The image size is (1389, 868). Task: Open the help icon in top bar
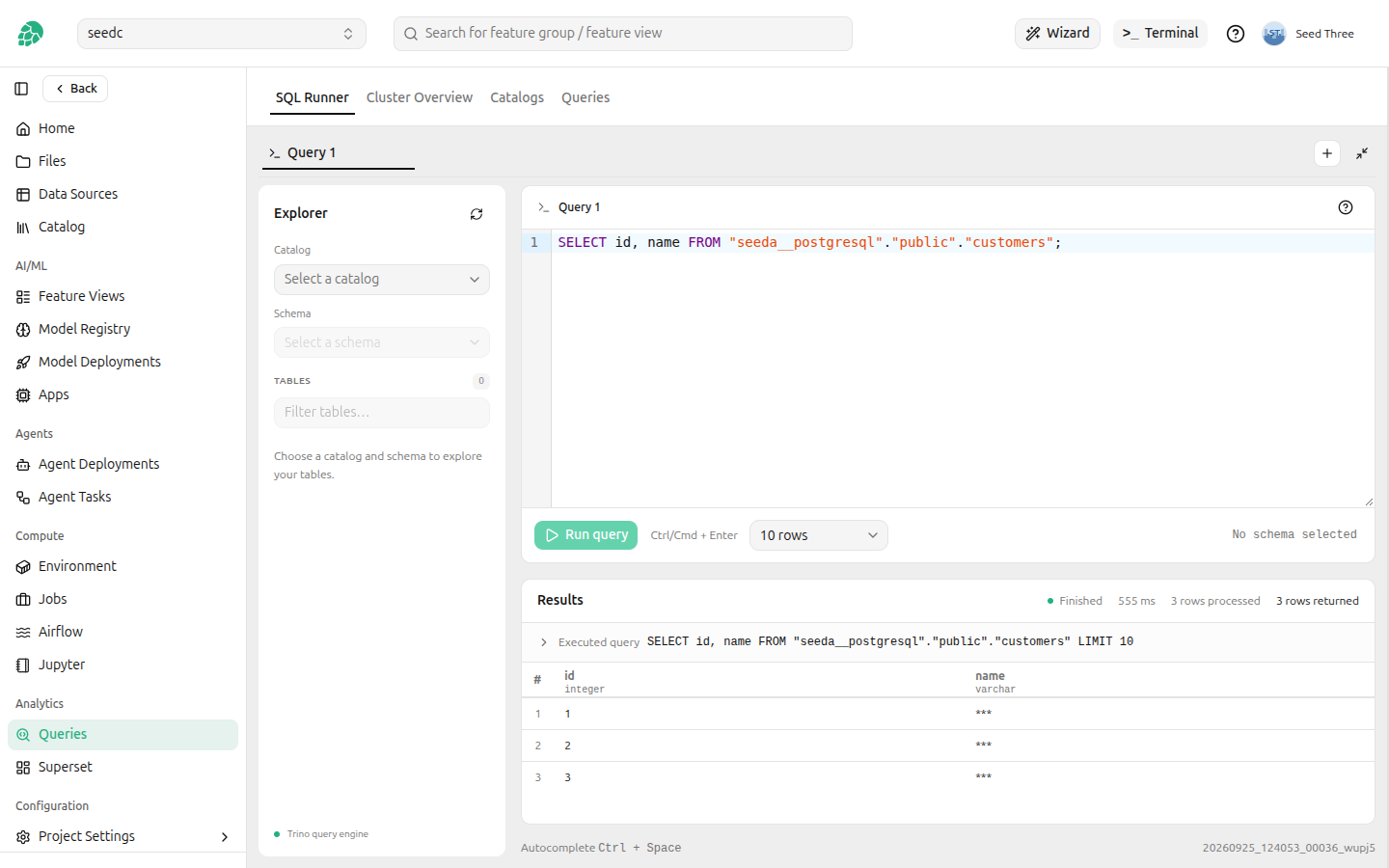pos(1236,34)
